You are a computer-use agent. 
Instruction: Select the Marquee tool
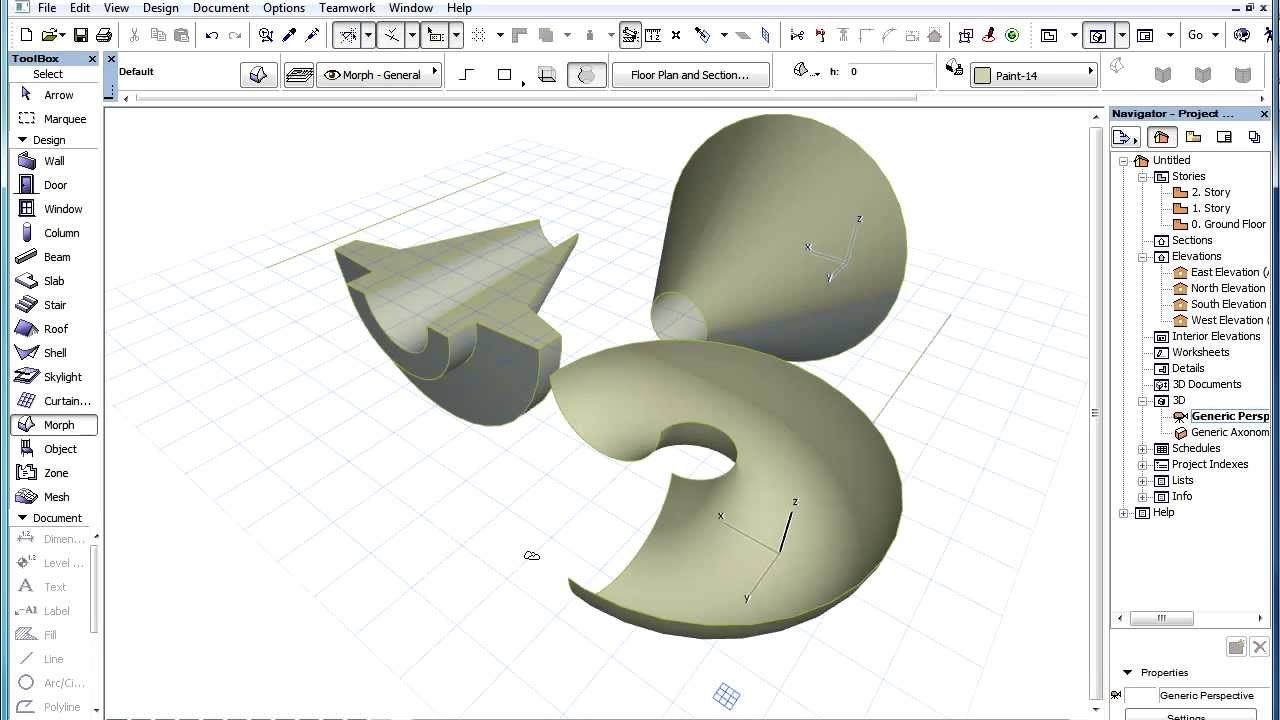click(x=54, y=119)
